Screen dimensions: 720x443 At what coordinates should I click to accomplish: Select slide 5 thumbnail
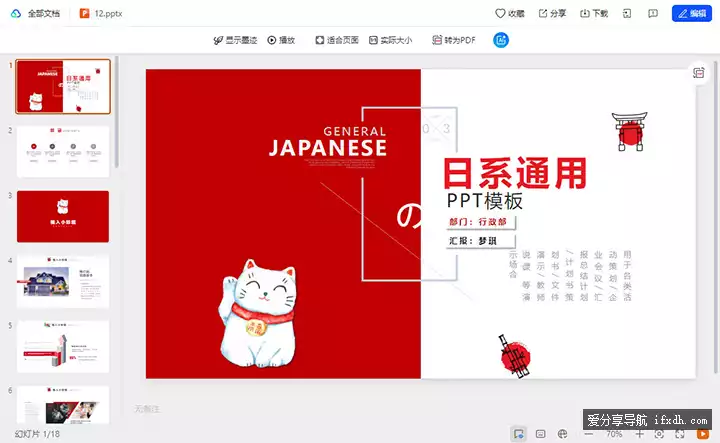(63, 347)
